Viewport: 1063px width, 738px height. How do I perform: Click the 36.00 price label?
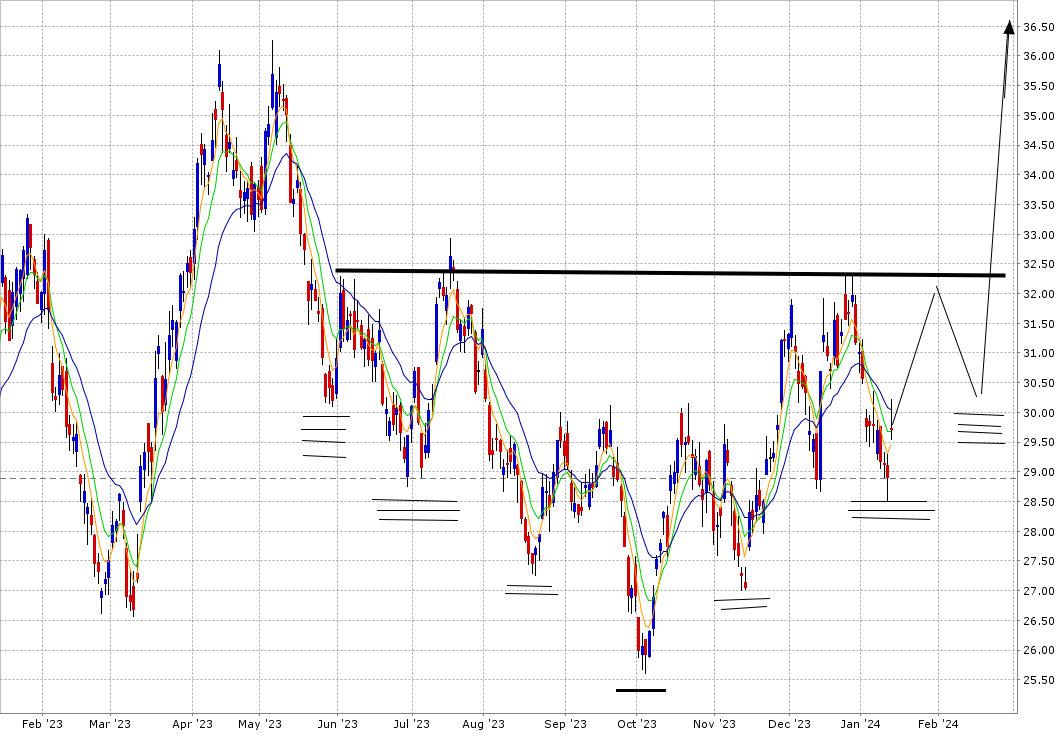(1039, 56)
